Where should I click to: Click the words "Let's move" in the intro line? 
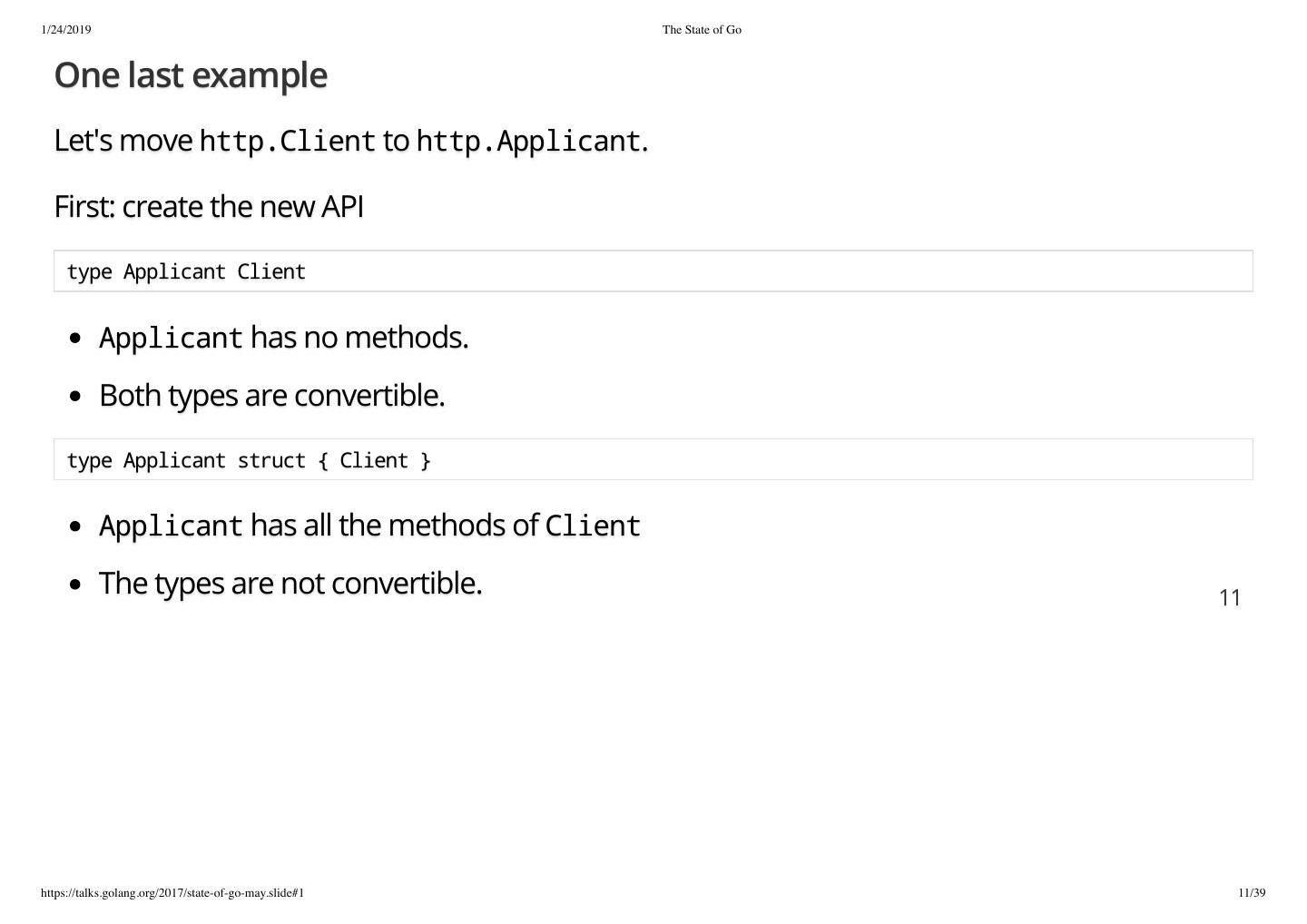[123, 142]
